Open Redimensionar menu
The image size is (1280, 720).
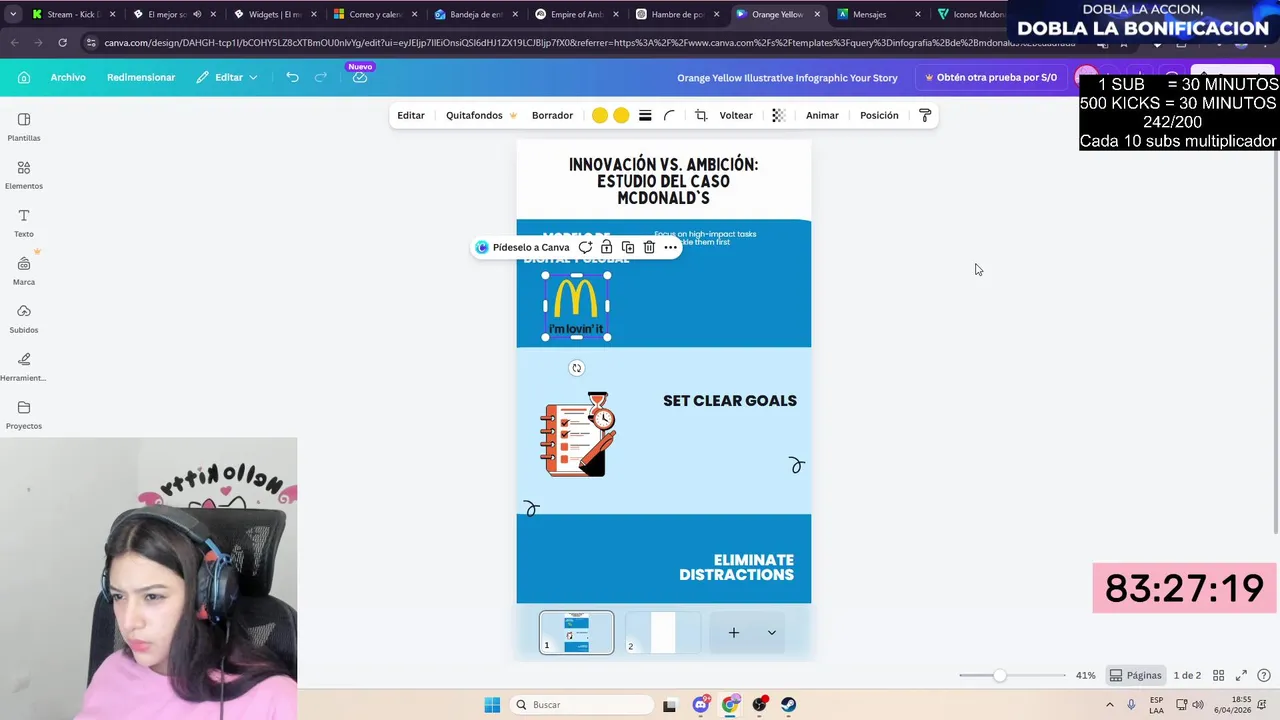click(x=141, y=77)
